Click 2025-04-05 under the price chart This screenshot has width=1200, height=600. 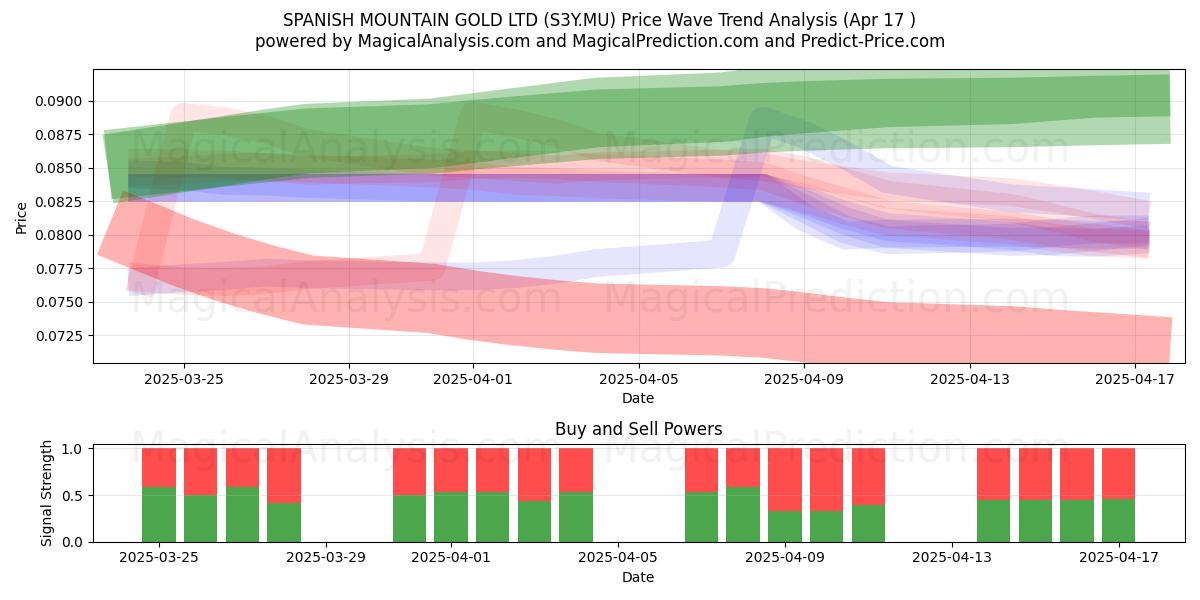point(639,379)
